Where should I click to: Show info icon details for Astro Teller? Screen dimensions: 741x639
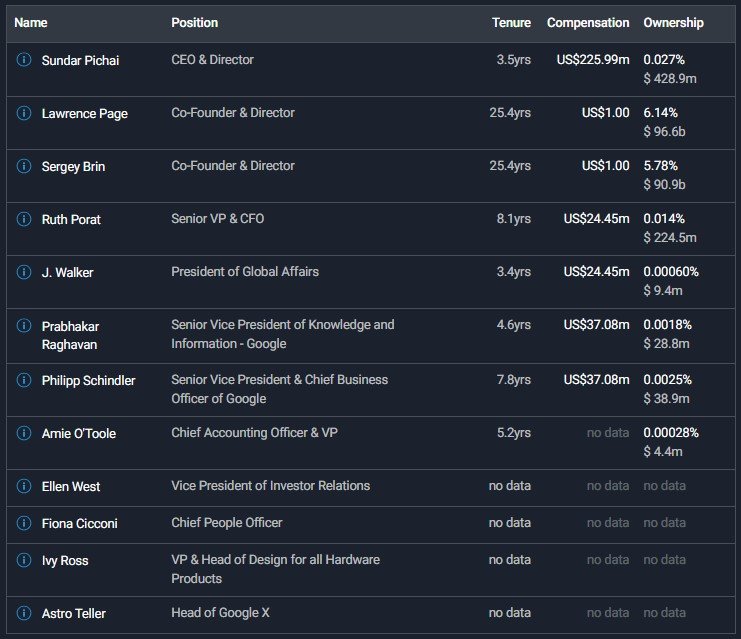coord(24,613)
